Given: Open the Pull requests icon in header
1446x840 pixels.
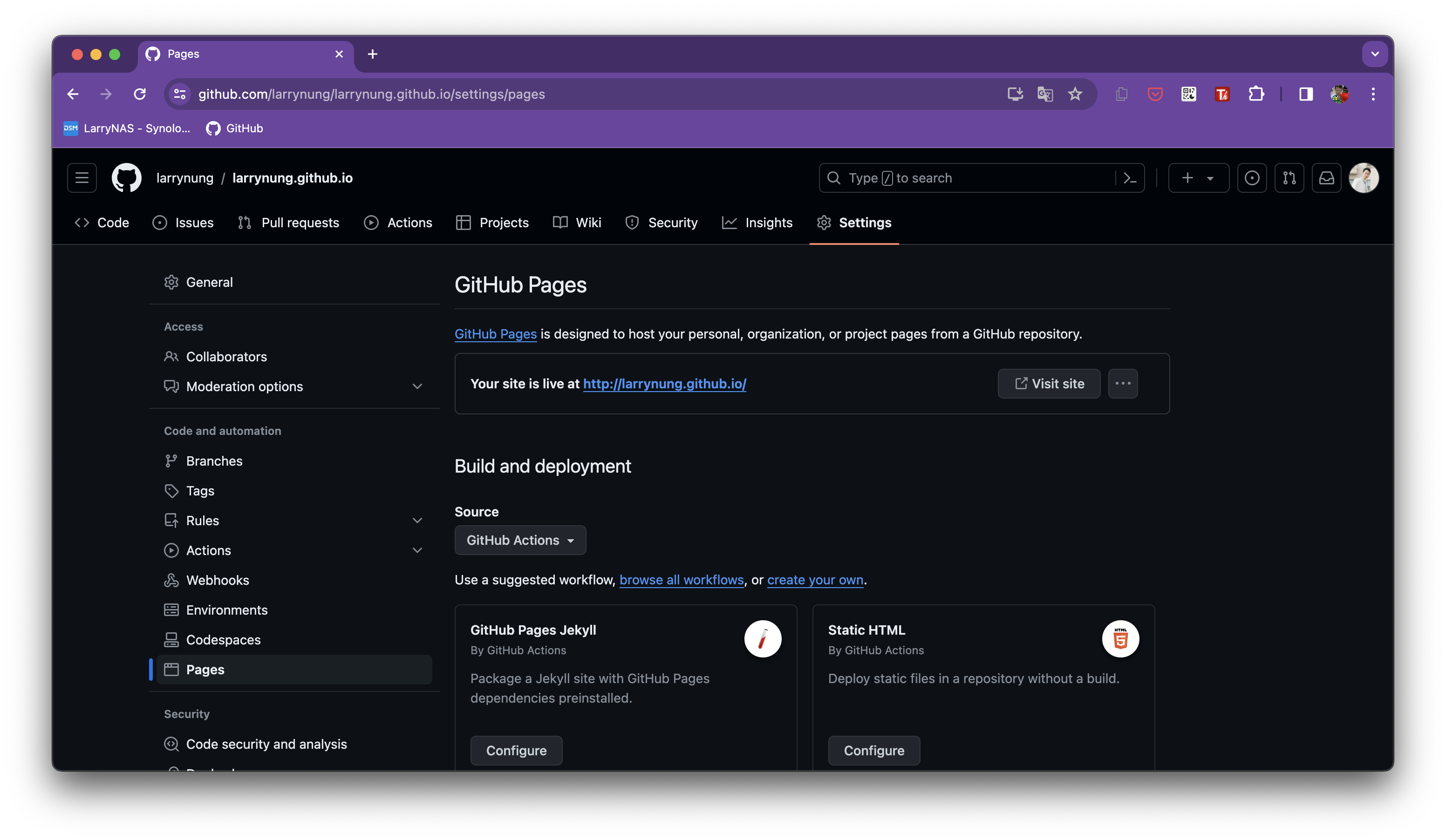Looking at the screenshot, I should [x=1289, y=178].
